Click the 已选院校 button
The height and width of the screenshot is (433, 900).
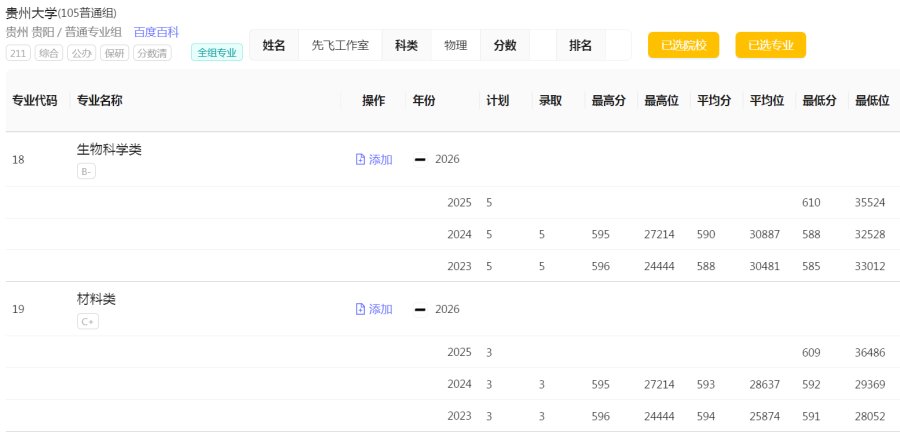coord(684,45)
